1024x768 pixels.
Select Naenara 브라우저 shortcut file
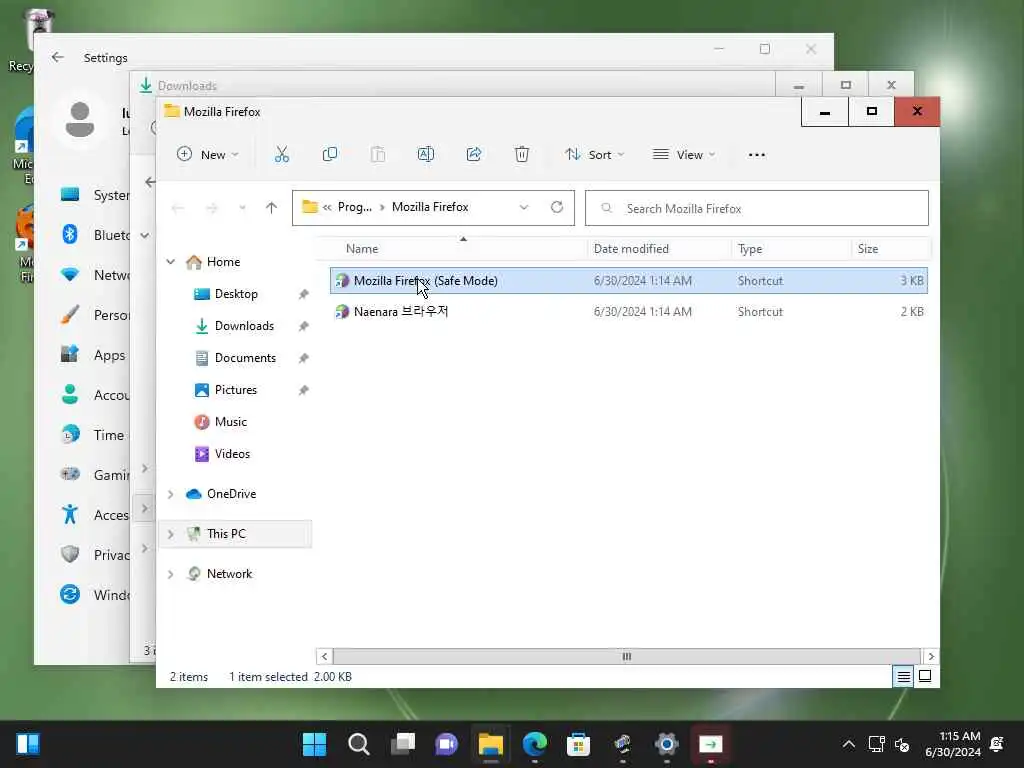(x=628, y=312)
